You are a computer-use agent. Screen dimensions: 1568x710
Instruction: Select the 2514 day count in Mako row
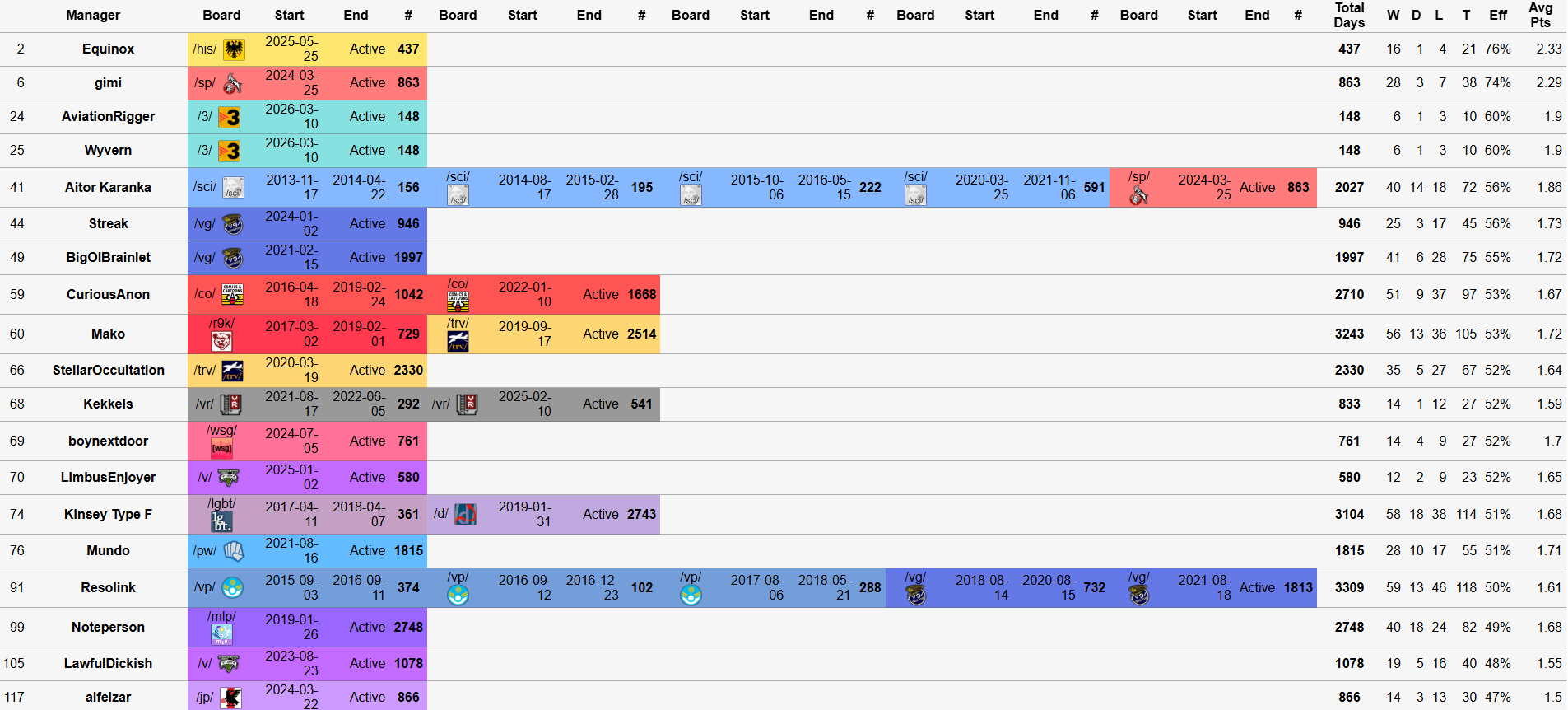[x=641, y=334]
